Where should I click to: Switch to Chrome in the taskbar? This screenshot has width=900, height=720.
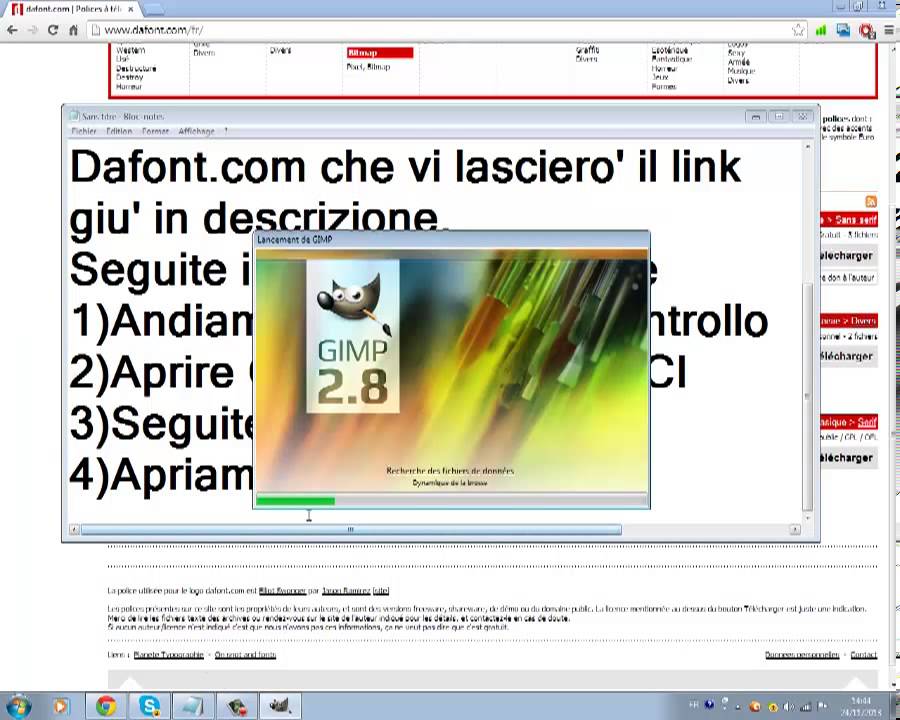[106, 706]
